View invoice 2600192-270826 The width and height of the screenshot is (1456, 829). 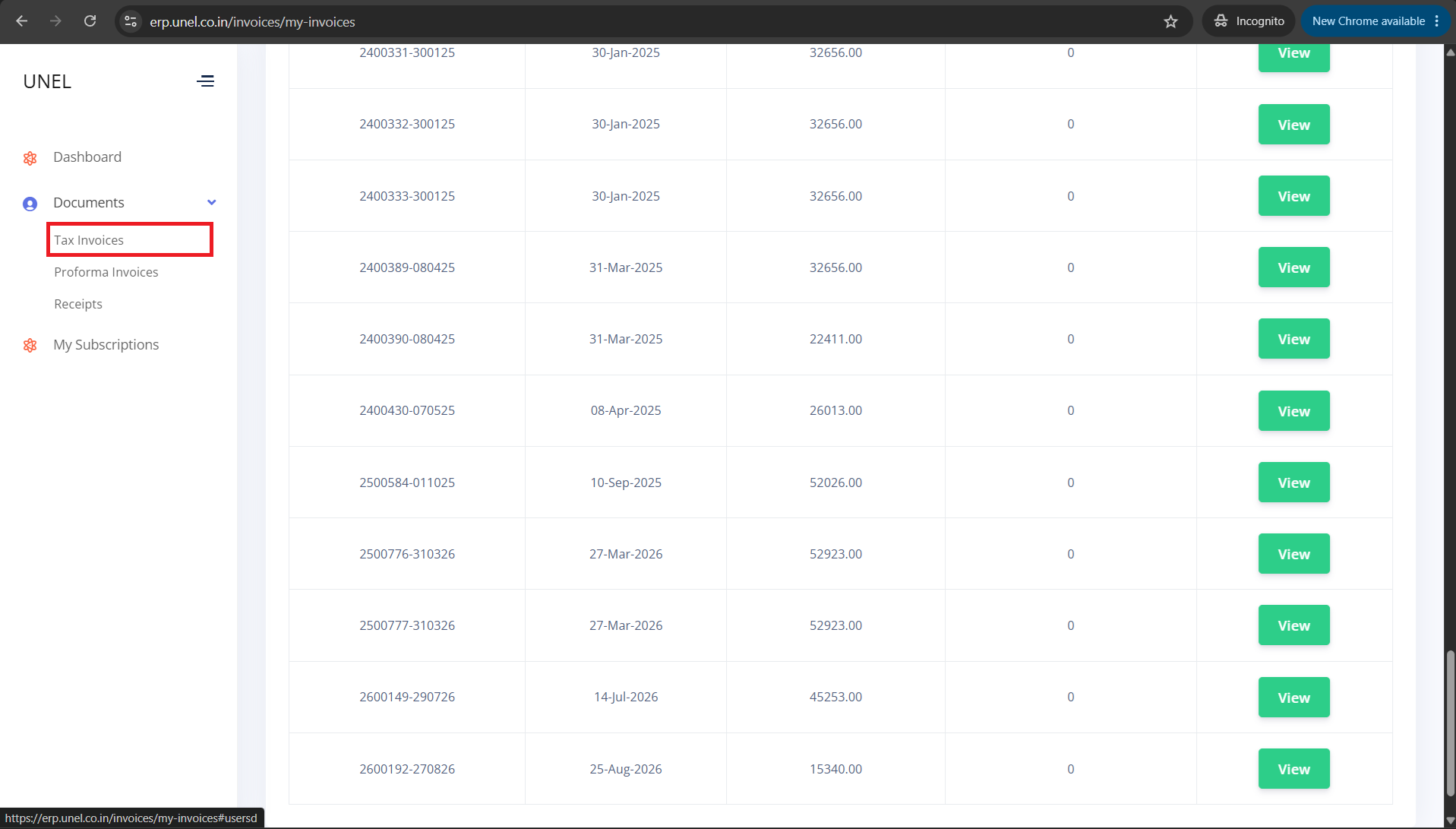1293,769
